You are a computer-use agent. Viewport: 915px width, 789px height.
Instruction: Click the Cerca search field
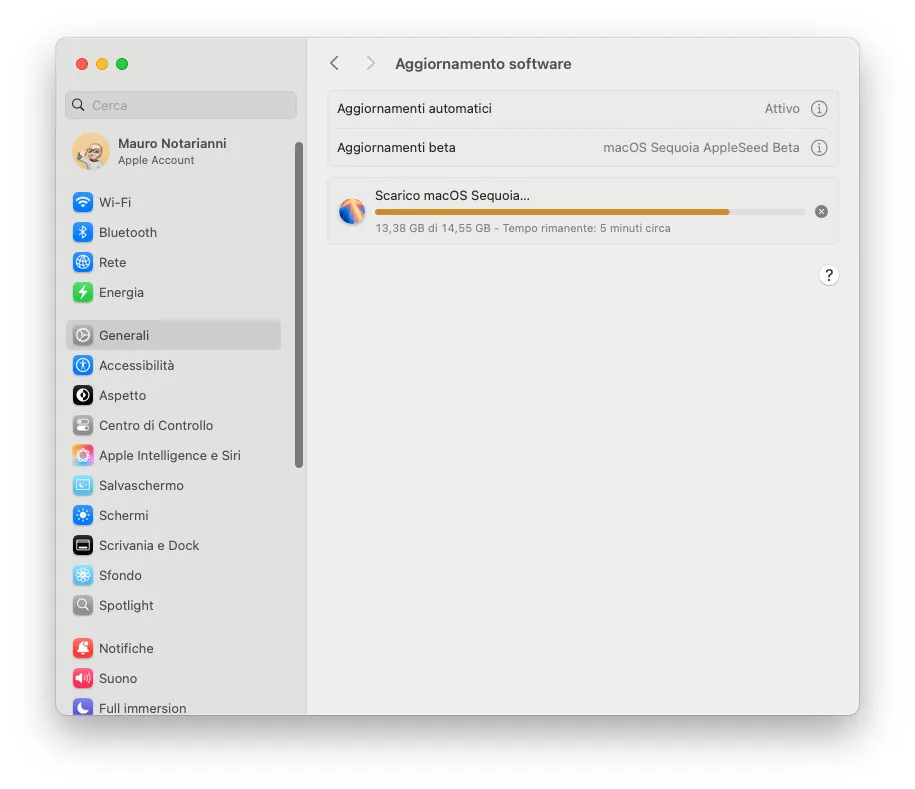(x=180, y=105)
